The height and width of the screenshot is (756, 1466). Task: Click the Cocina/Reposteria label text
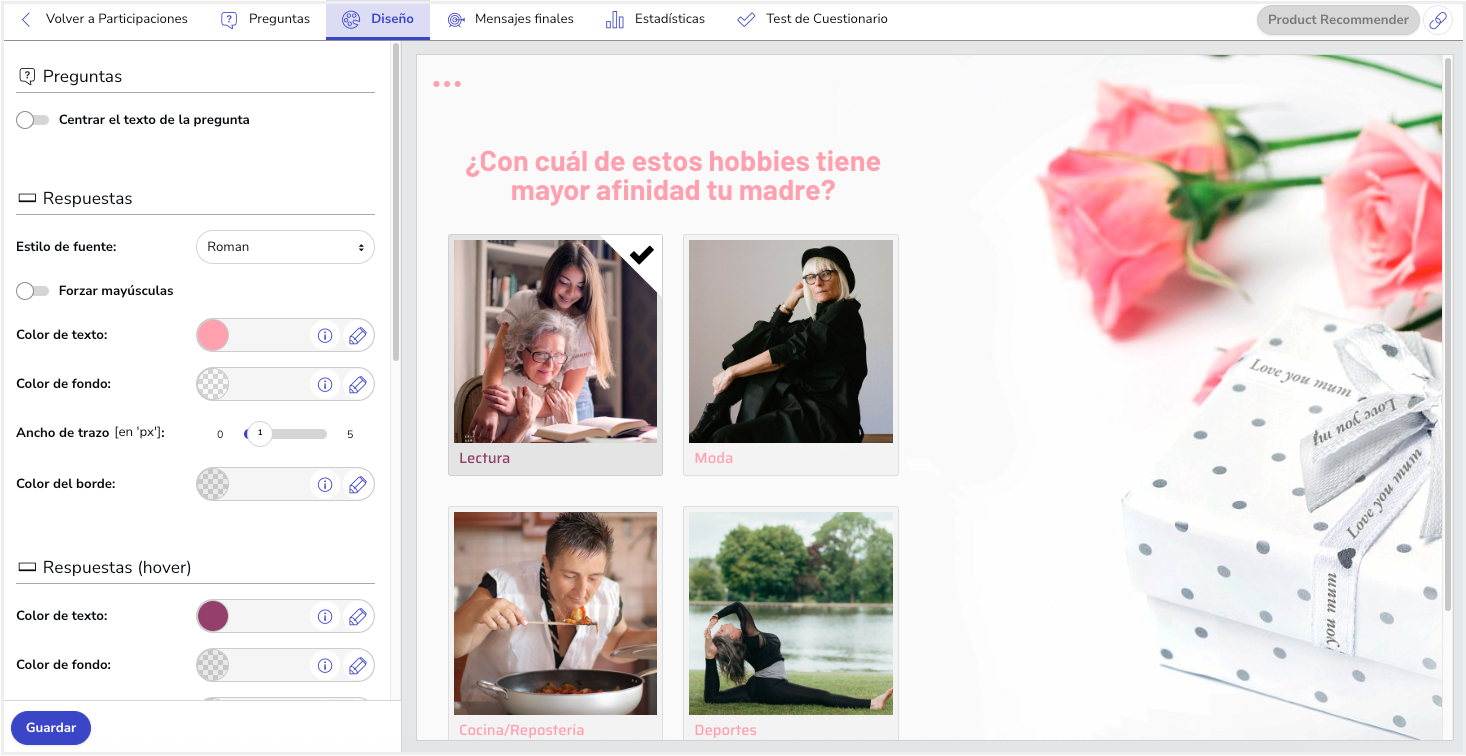(x=521, y=731)
